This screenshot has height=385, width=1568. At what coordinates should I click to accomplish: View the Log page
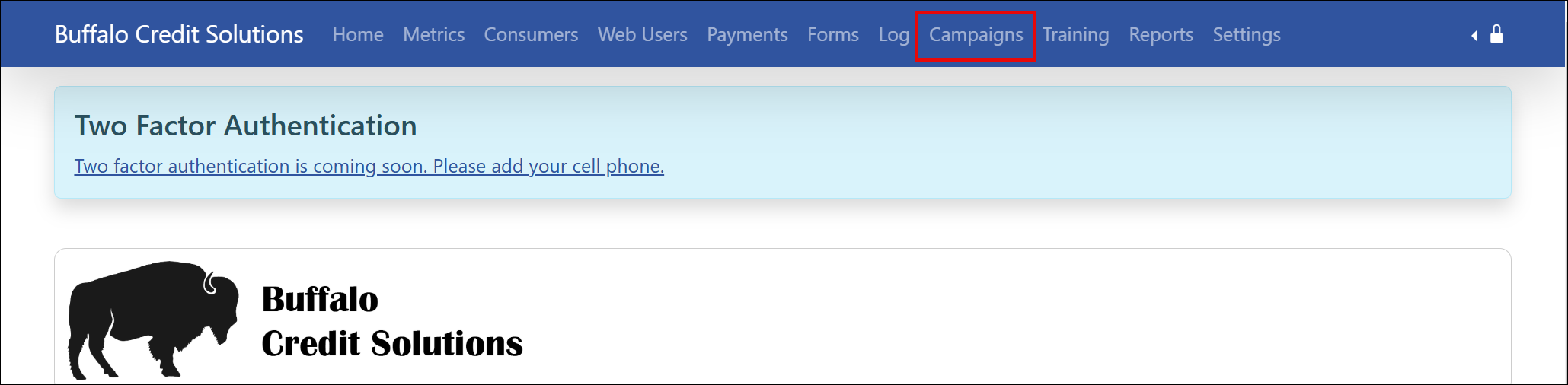(x=893, y=35)
